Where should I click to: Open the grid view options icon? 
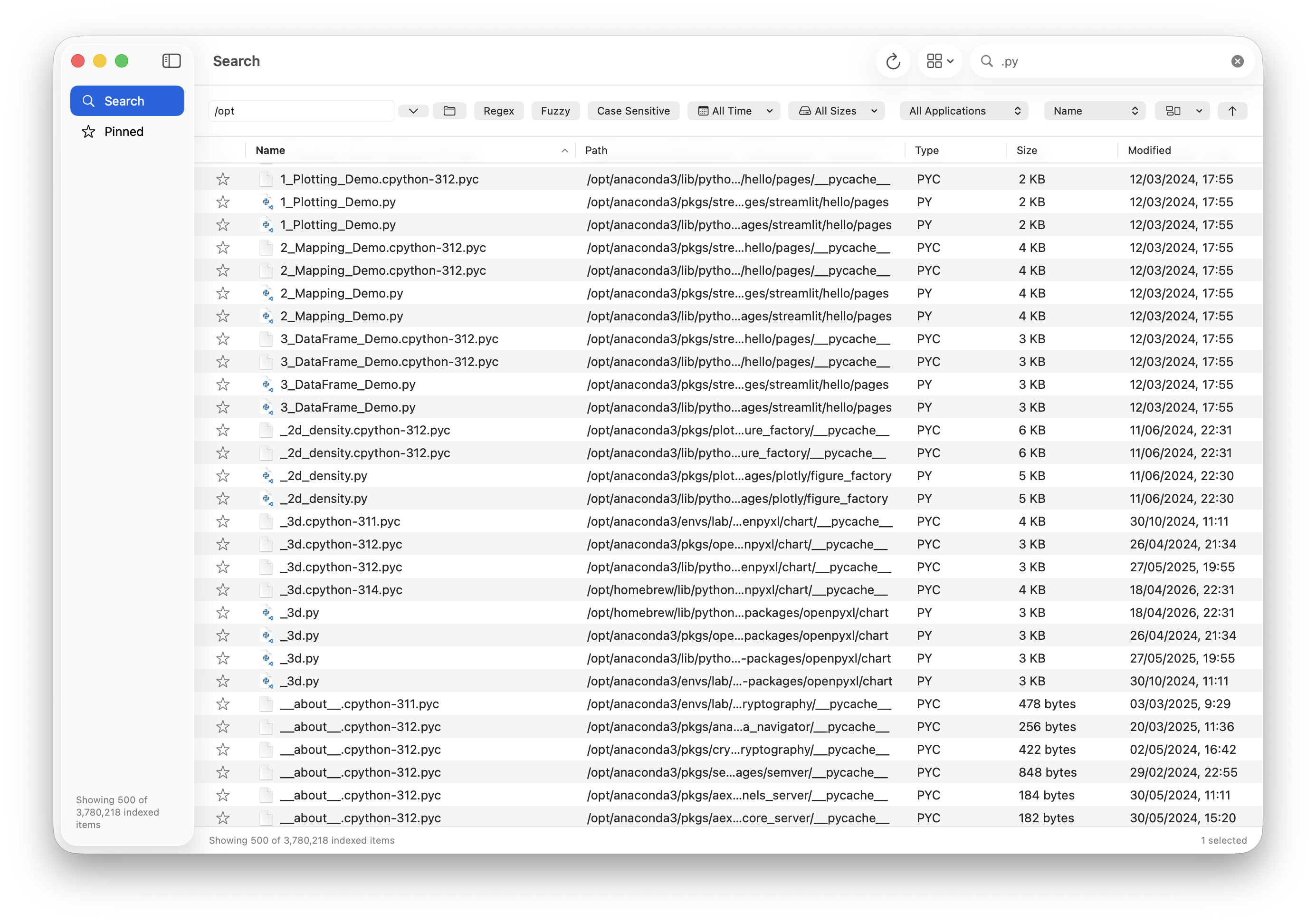point(940,61)
